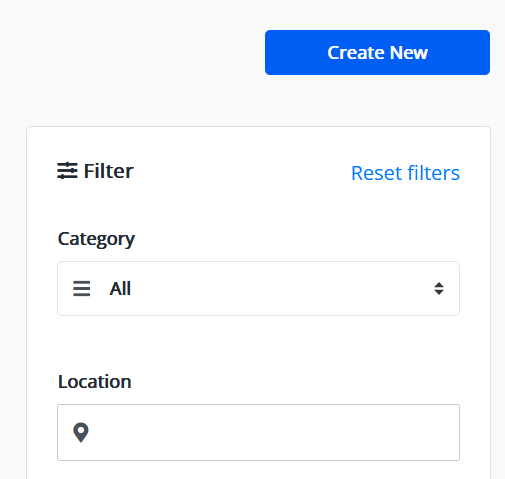
Task: Select the Reset filters link
Action: (x=405, y=173)
